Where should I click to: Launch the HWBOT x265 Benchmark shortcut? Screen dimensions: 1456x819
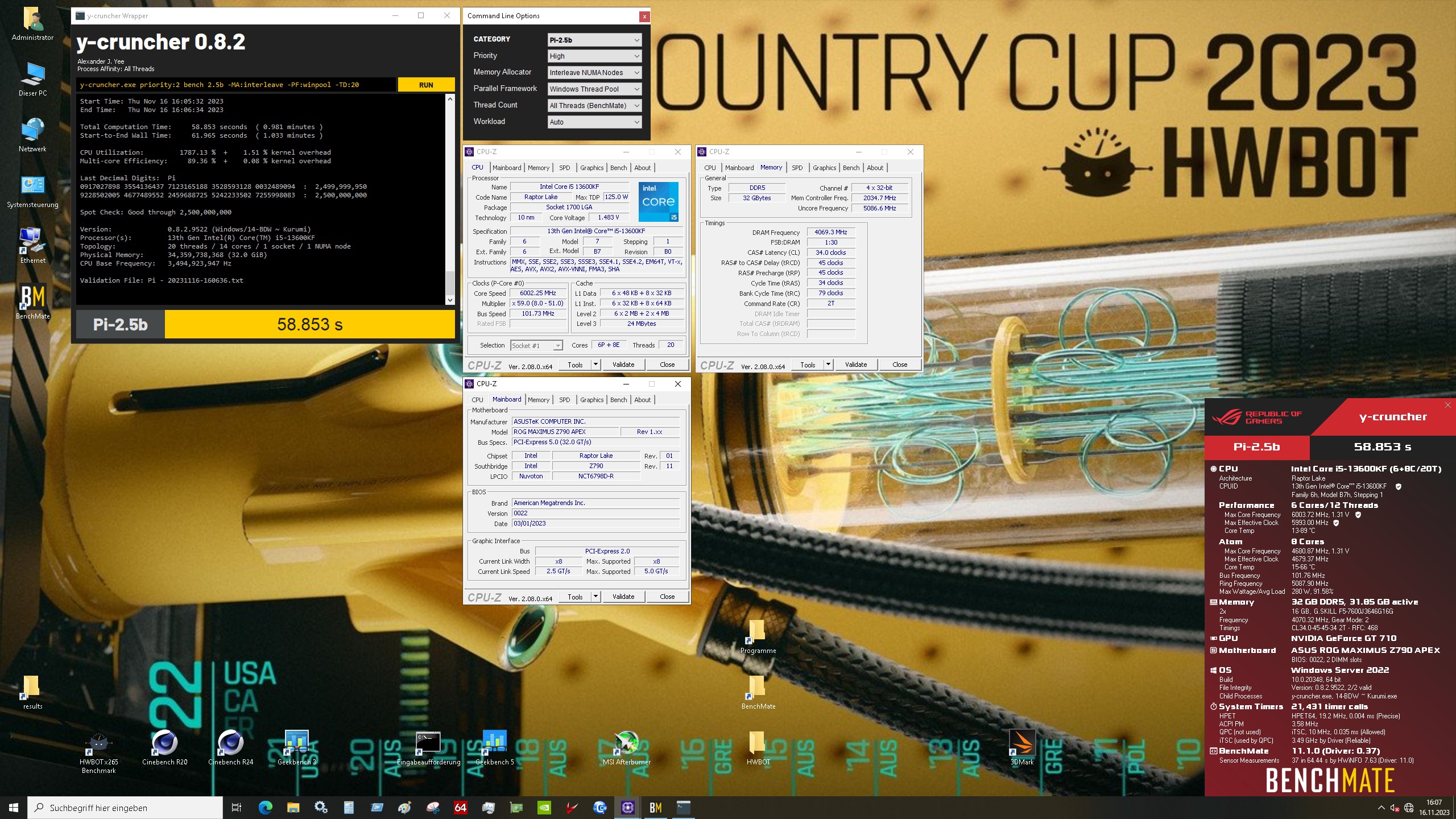[98, 752]
